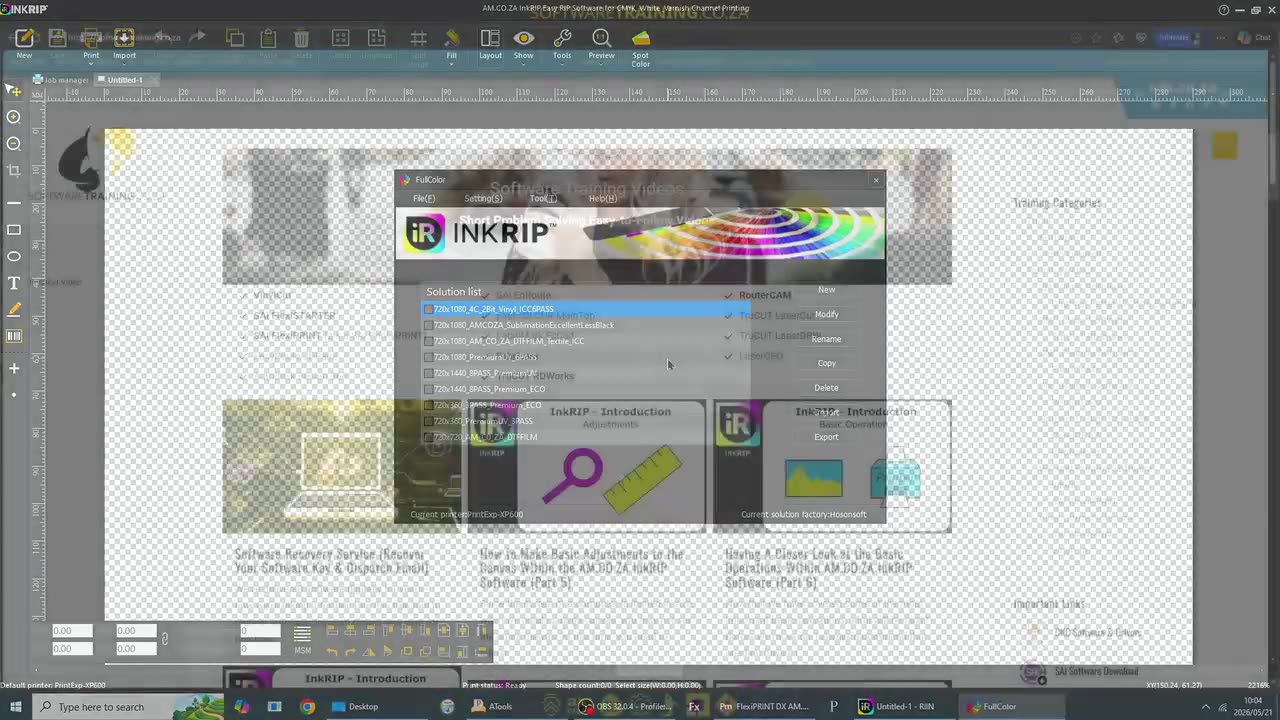The width and height of the screenshot is (1280, 720).
Task: Check the 720x1080_AMCOZA_SublimationExcellentLessBlack checkbox
Action: 429,325
